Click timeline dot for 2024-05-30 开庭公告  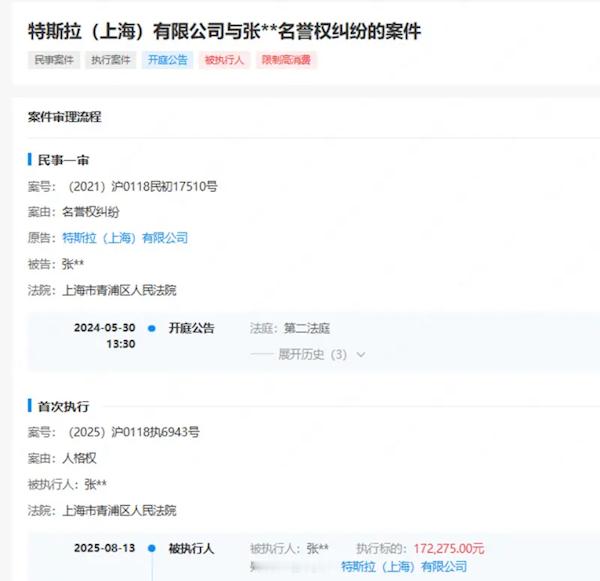coord(152,328)
